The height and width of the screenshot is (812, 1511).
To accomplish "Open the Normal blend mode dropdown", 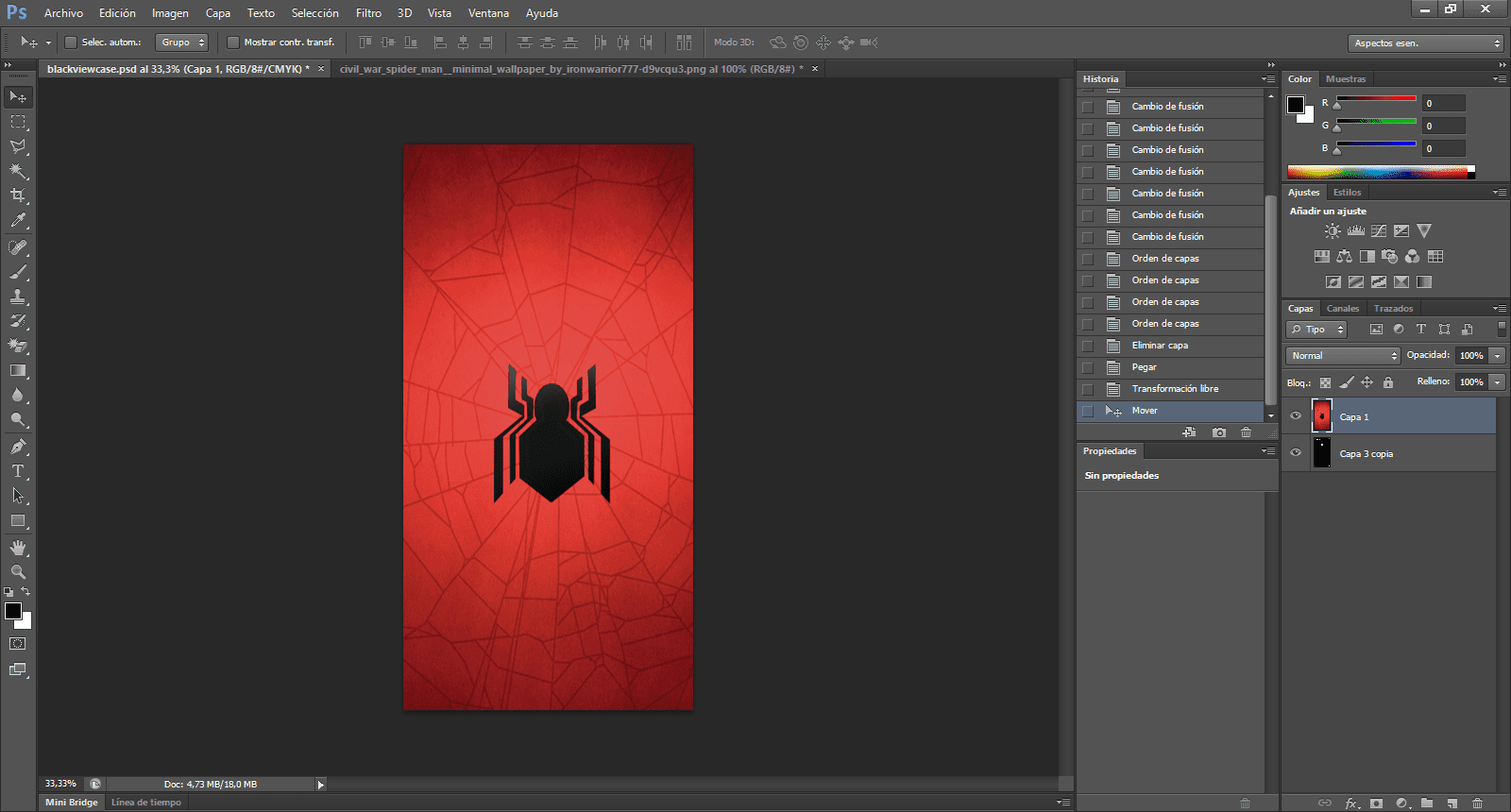I will pos(1343,356).
